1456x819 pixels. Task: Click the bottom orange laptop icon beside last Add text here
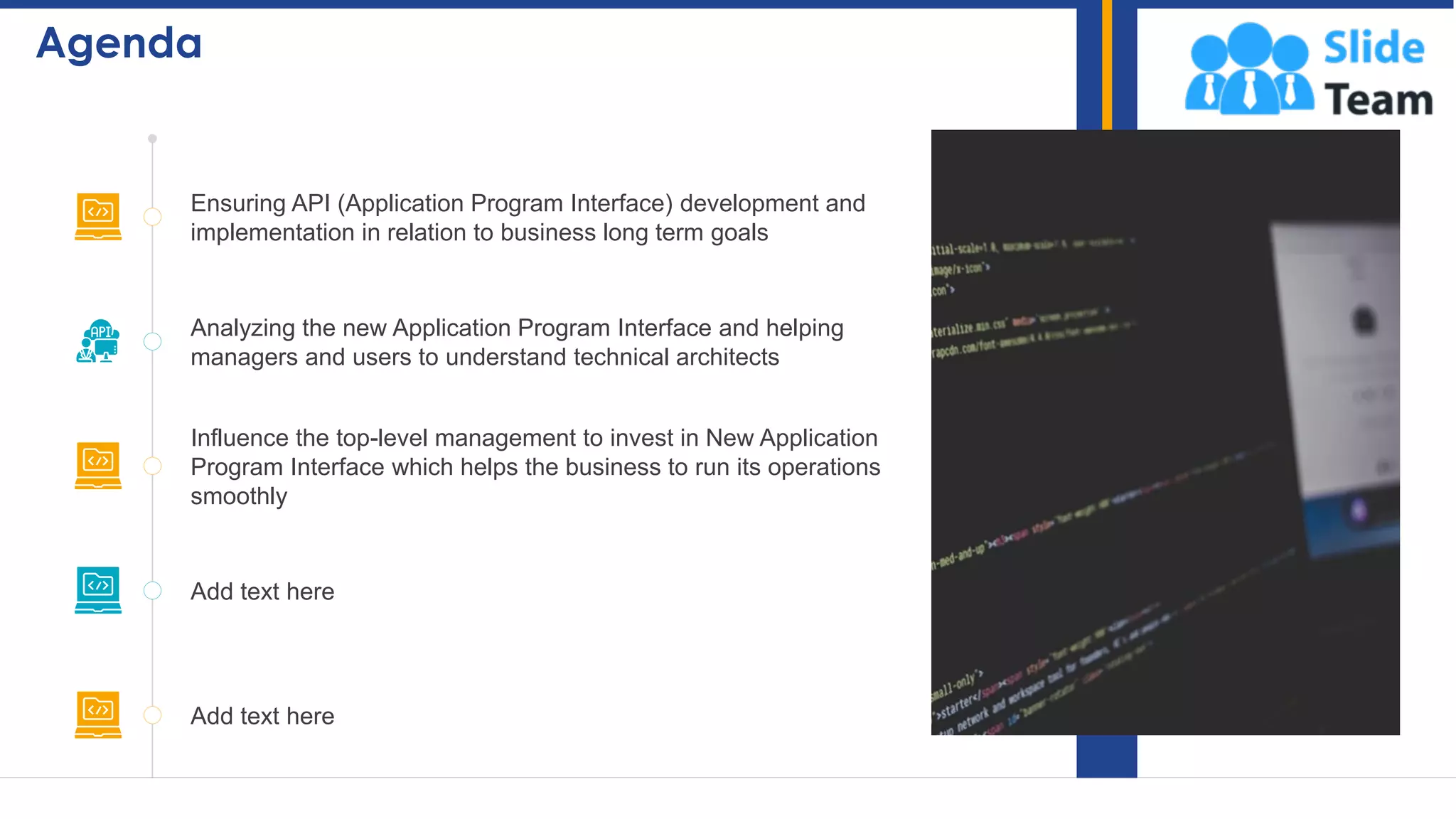98,714
